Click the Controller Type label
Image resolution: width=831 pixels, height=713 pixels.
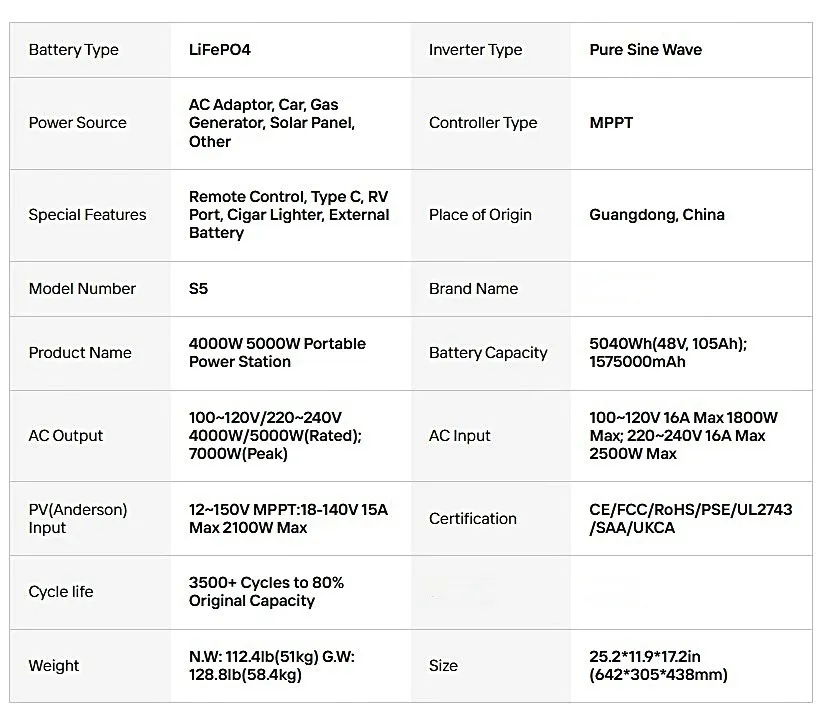pos(483,123)
